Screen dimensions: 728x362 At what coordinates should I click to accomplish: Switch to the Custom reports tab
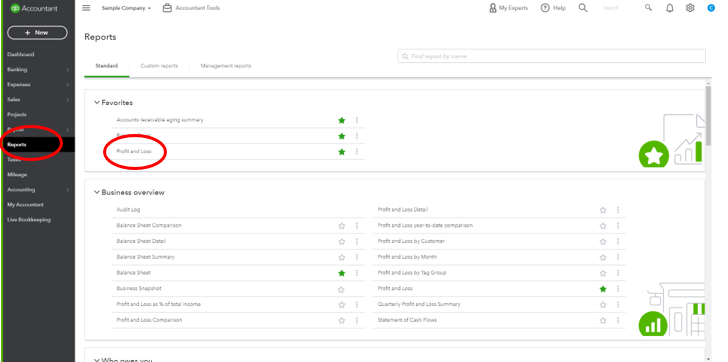pyautogui.click(x=159, y=66)
